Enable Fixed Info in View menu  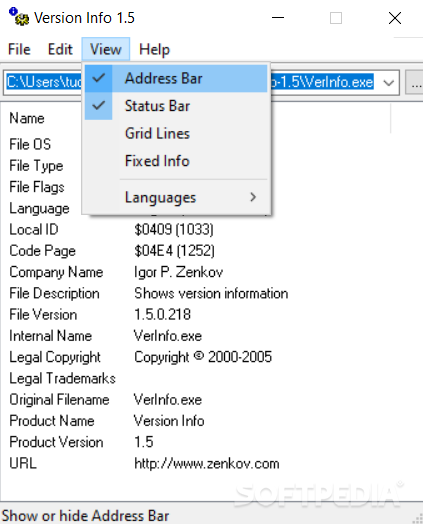point(176,161)
